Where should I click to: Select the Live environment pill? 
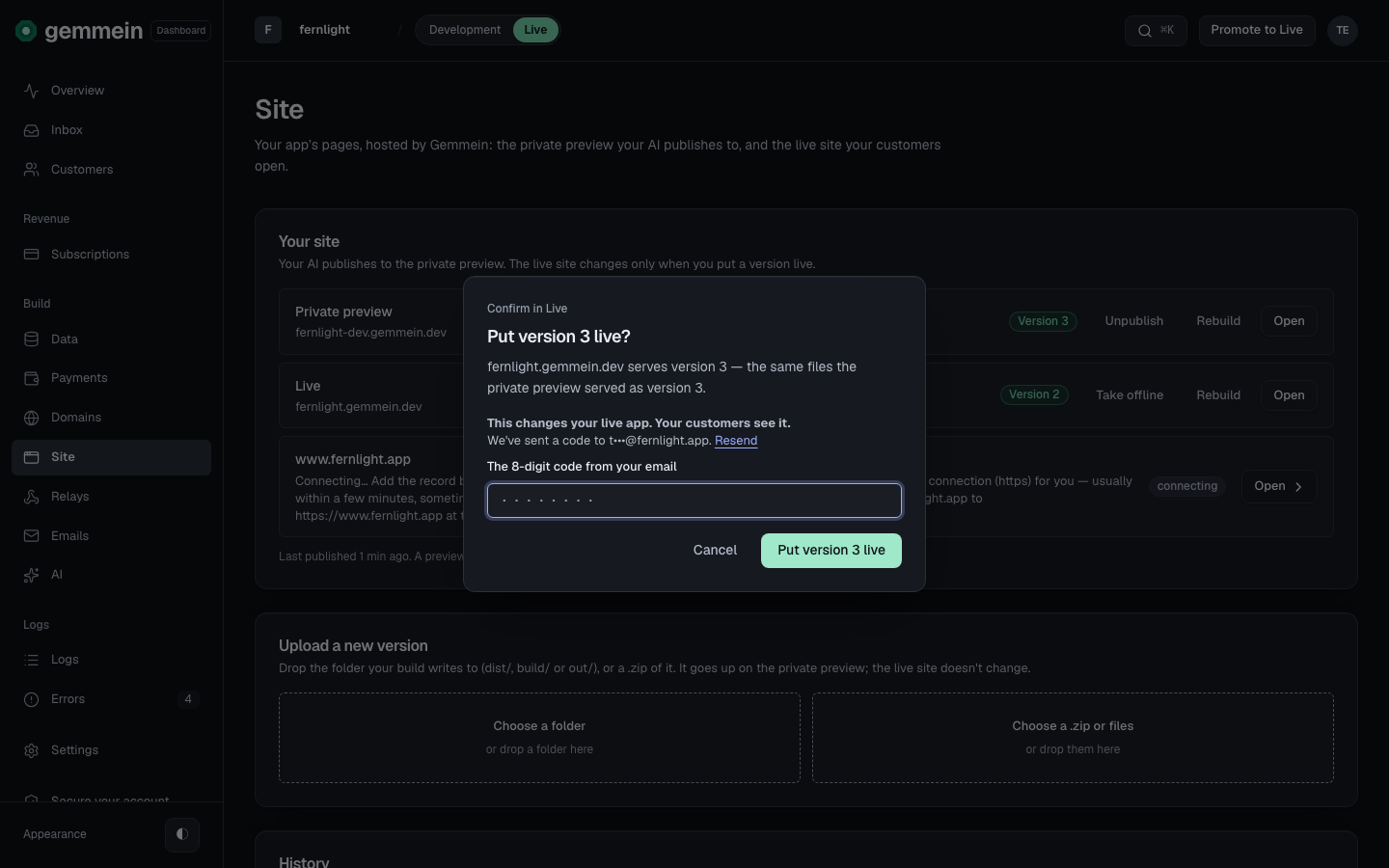(535, 30)
